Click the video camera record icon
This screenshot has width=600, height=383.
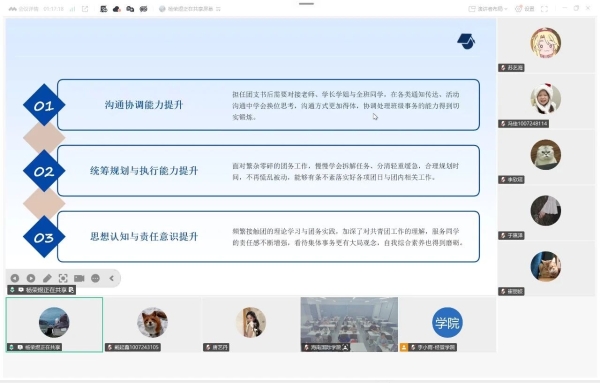click(x=79, y=278)
